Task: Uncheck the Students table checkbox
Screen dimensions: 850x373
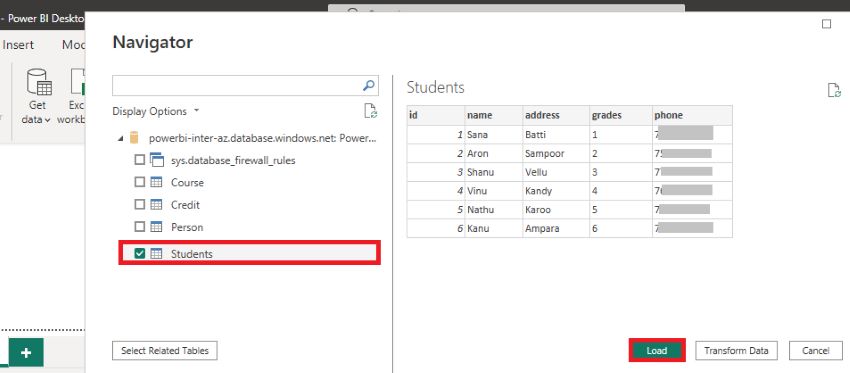Action: click(140, 254)
